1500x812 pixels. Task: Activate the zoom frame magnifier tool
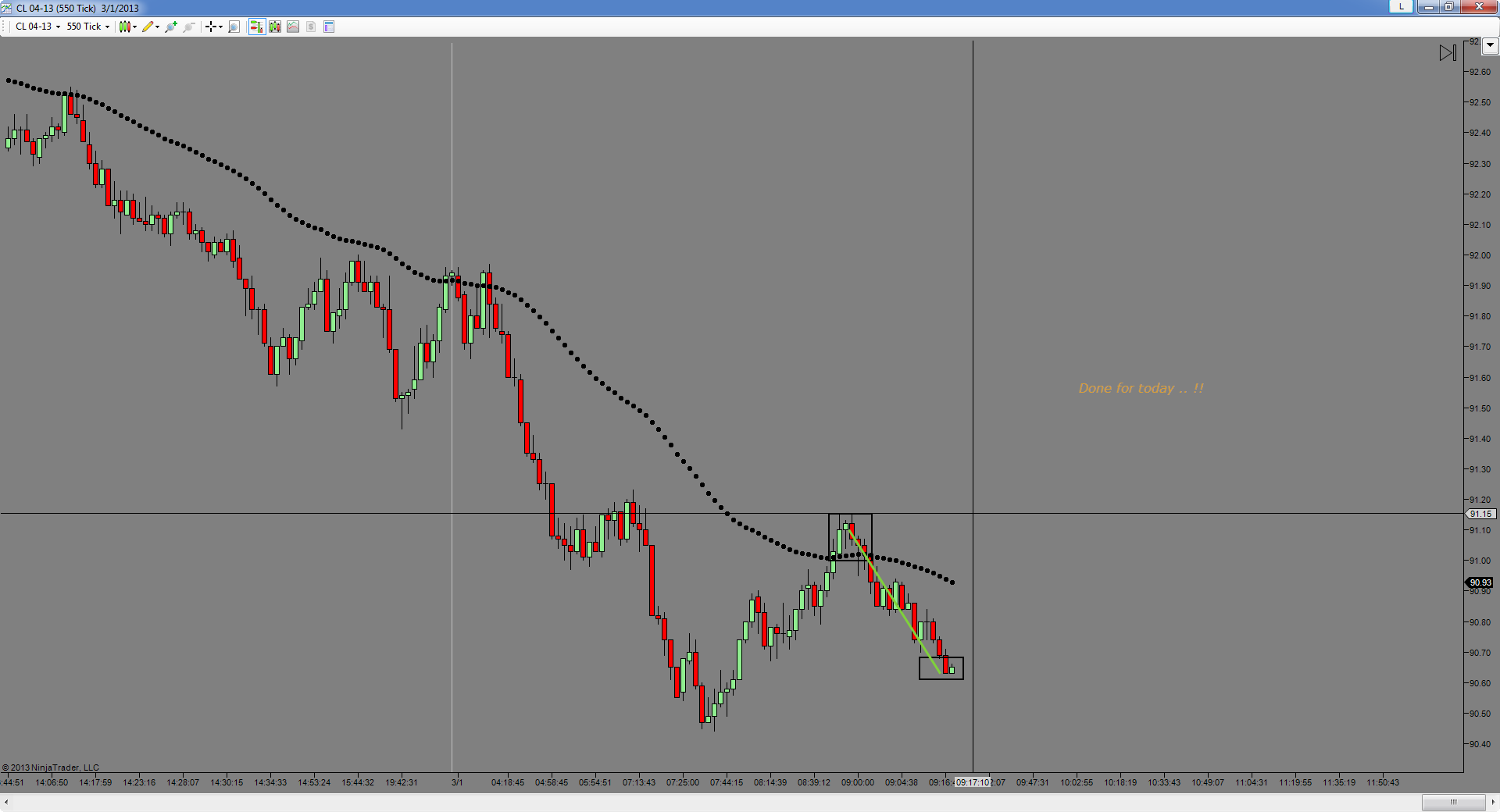(x=234, y=27)
